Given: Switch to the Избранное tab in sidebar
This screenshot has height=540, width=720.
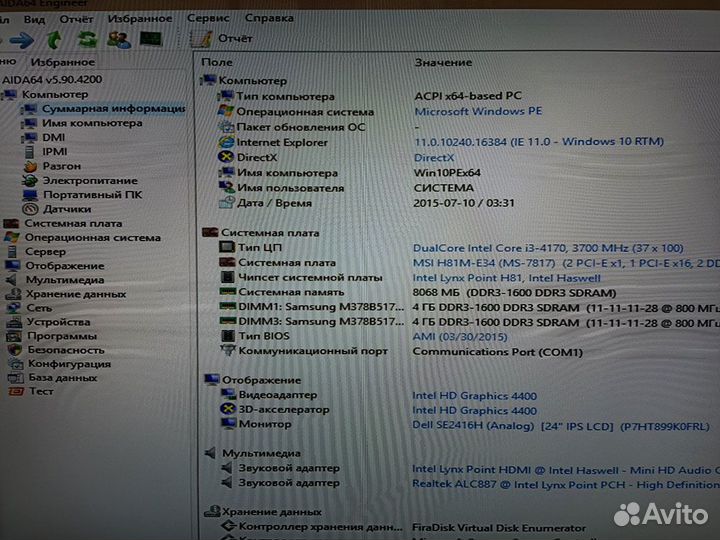Looking at the screenshot, I should pyautogui.click(x=62, y=62).
